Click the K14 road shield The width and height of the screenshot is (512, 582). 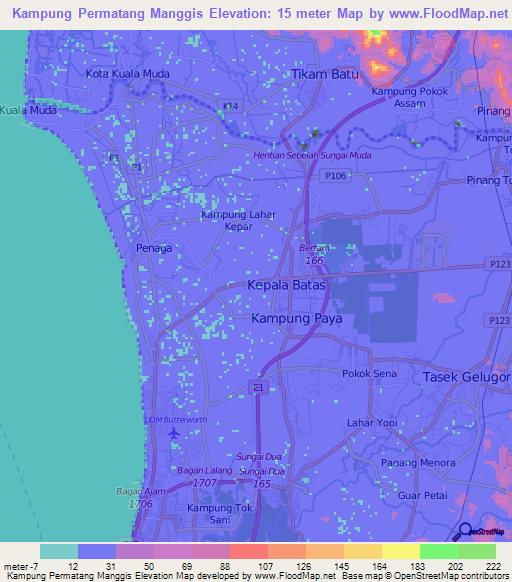pos(230,107)
